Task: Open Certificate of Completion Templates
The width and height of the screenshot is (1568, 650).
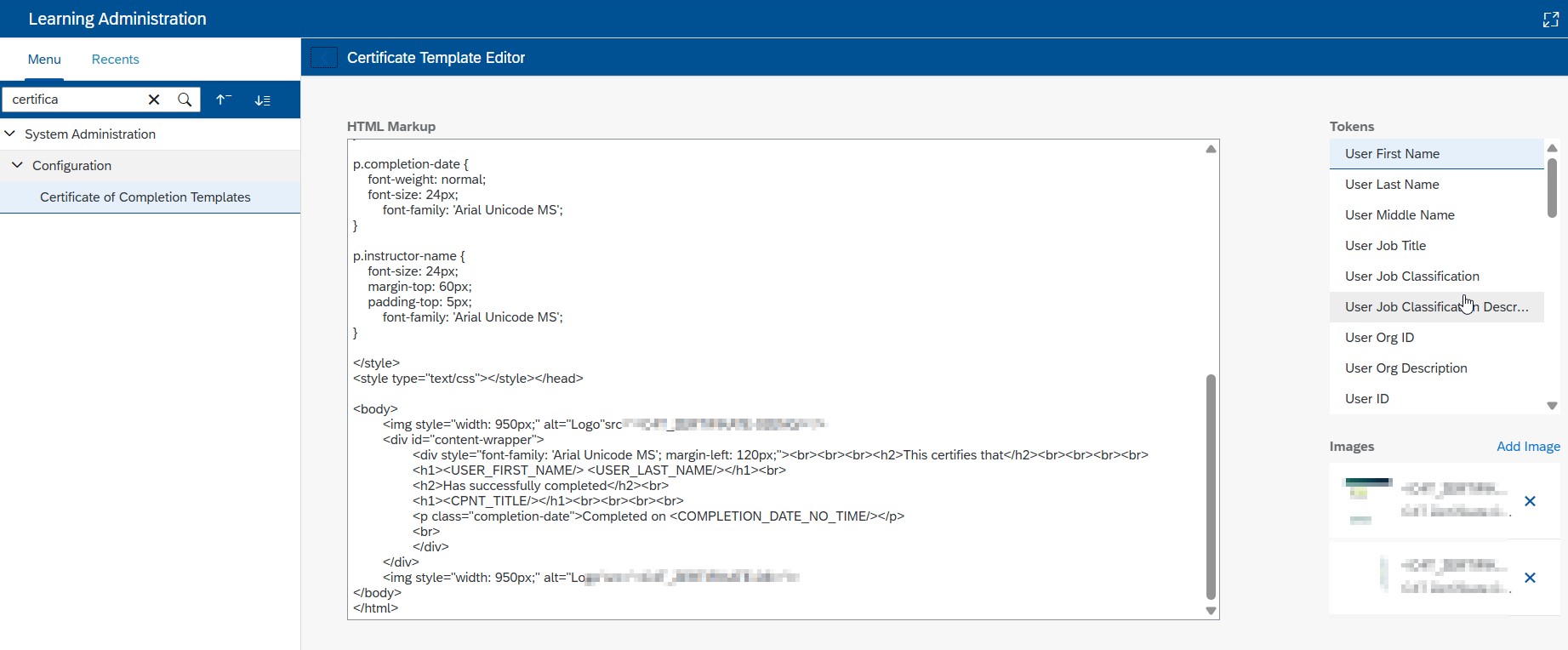Action: [145, 197]
